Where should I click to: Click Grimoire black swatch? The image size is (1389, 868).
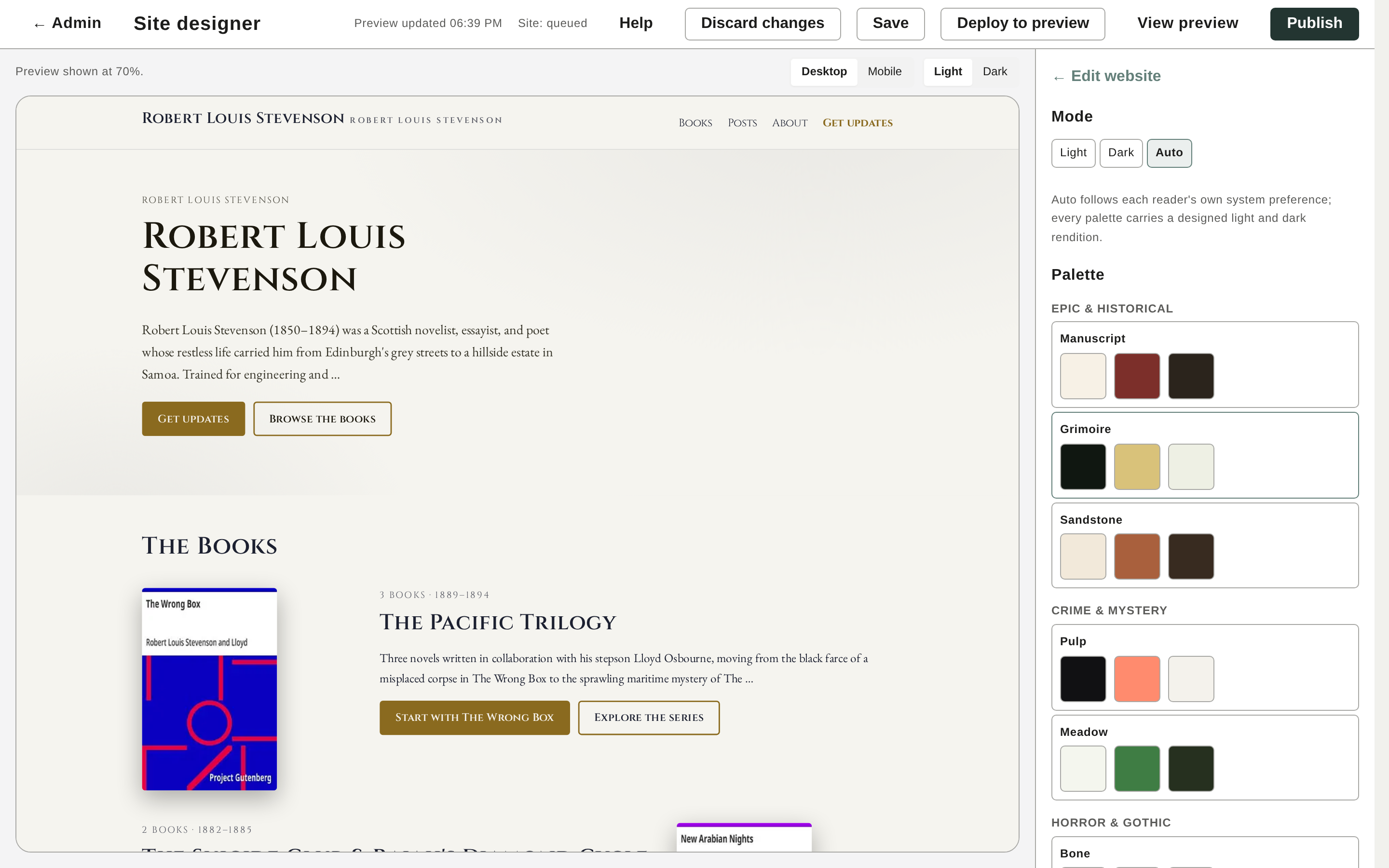point(1082,467)
